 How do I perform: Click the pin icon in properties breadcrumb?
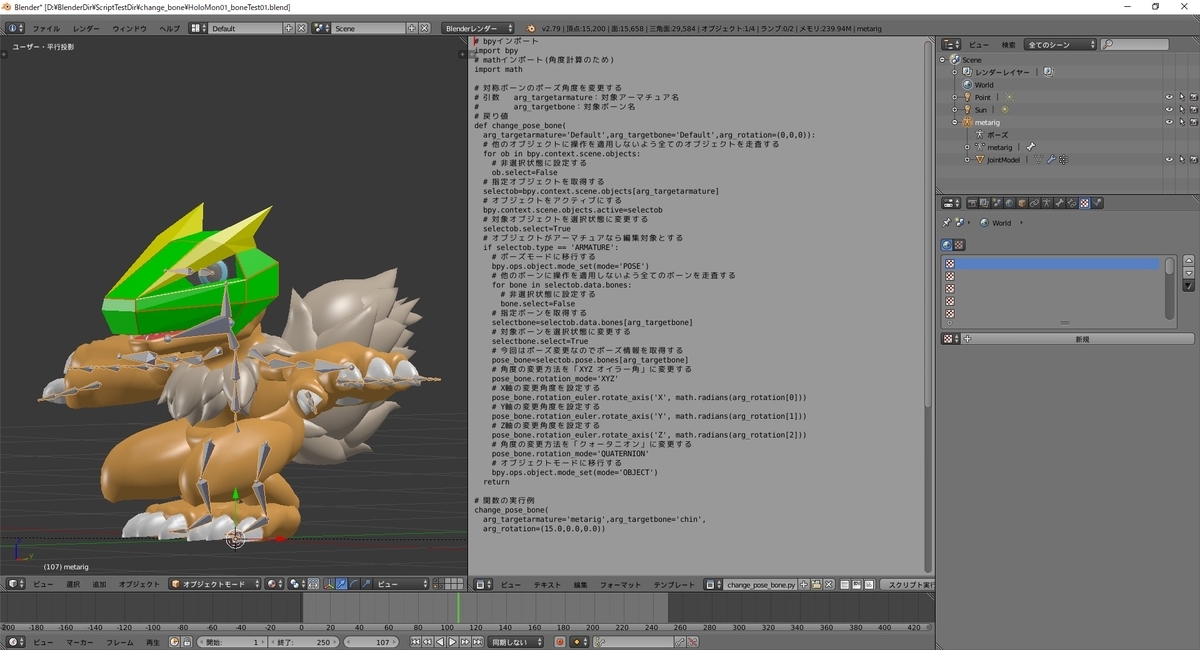coord(947,222)
